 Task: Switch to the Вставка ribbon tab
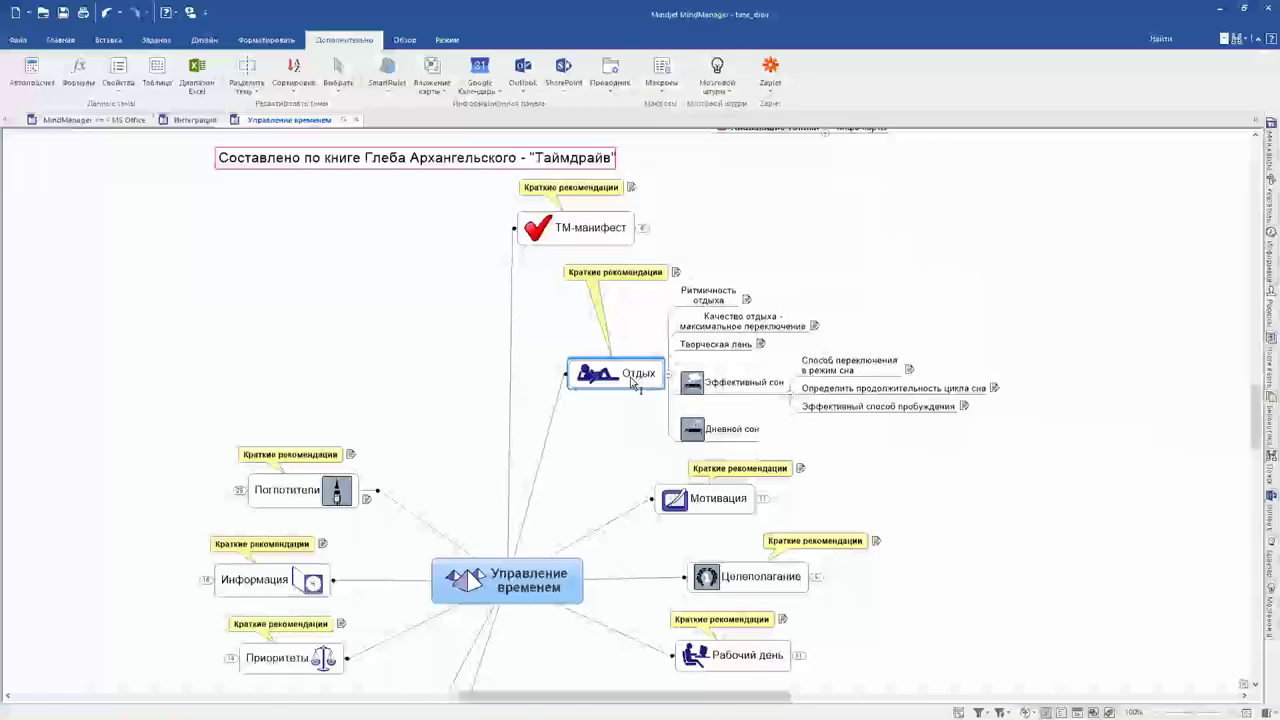[x=108, y=40]
